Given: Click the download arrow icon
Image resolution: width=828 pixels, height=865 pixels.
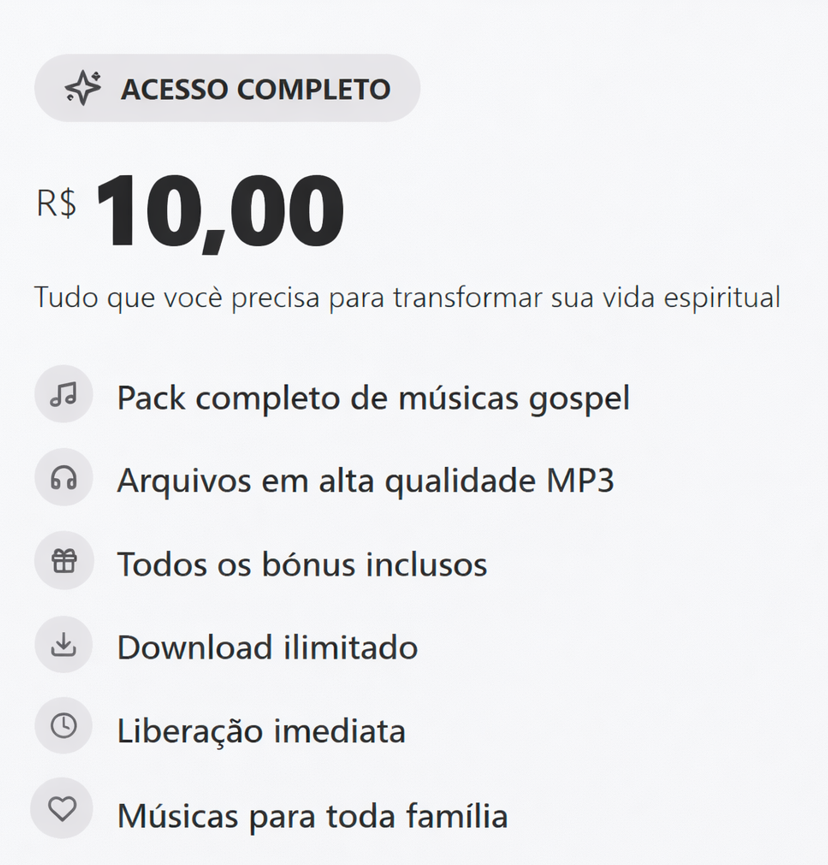Looking at the screenshot, I should pyautogui.click(x=63, y=645).
